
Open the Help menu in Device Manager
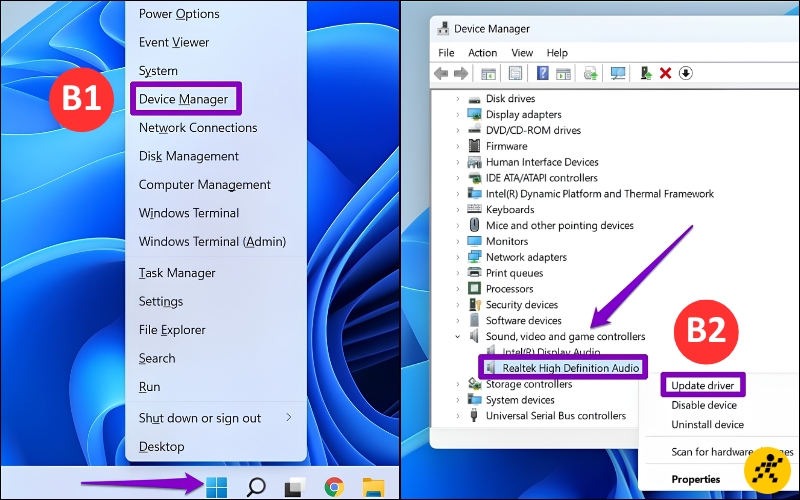[x=557, y=53]
